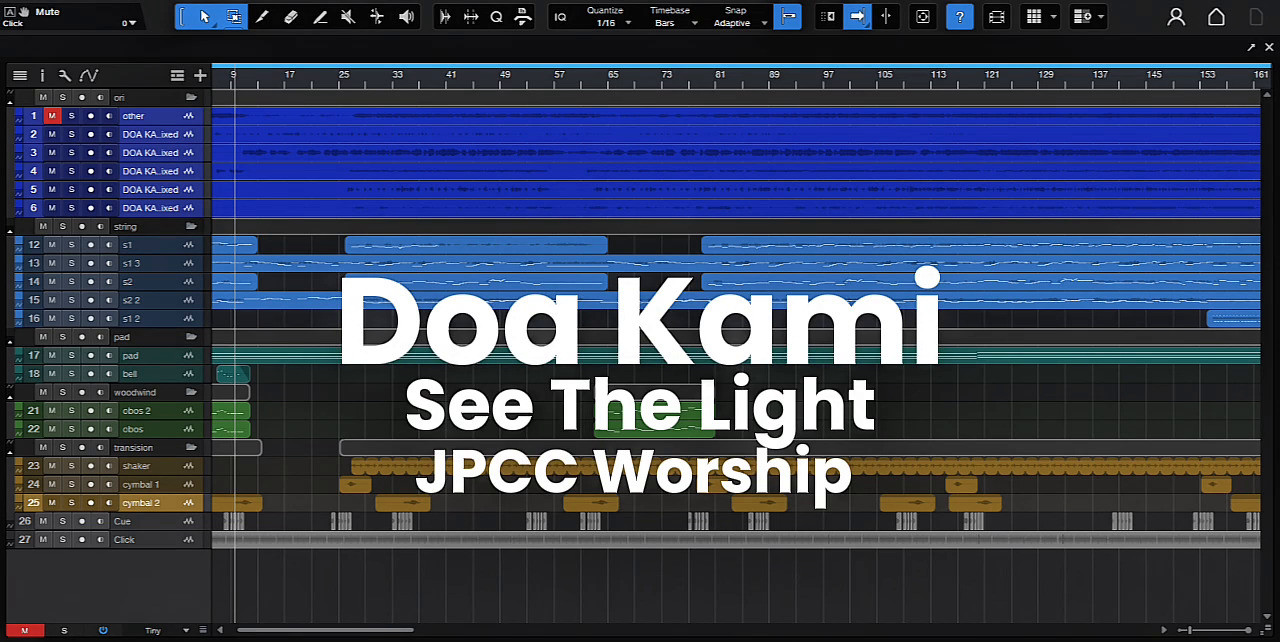Mute the 'woodwind' folder track
Viewport: 1280px width, 642px height.
43,393
